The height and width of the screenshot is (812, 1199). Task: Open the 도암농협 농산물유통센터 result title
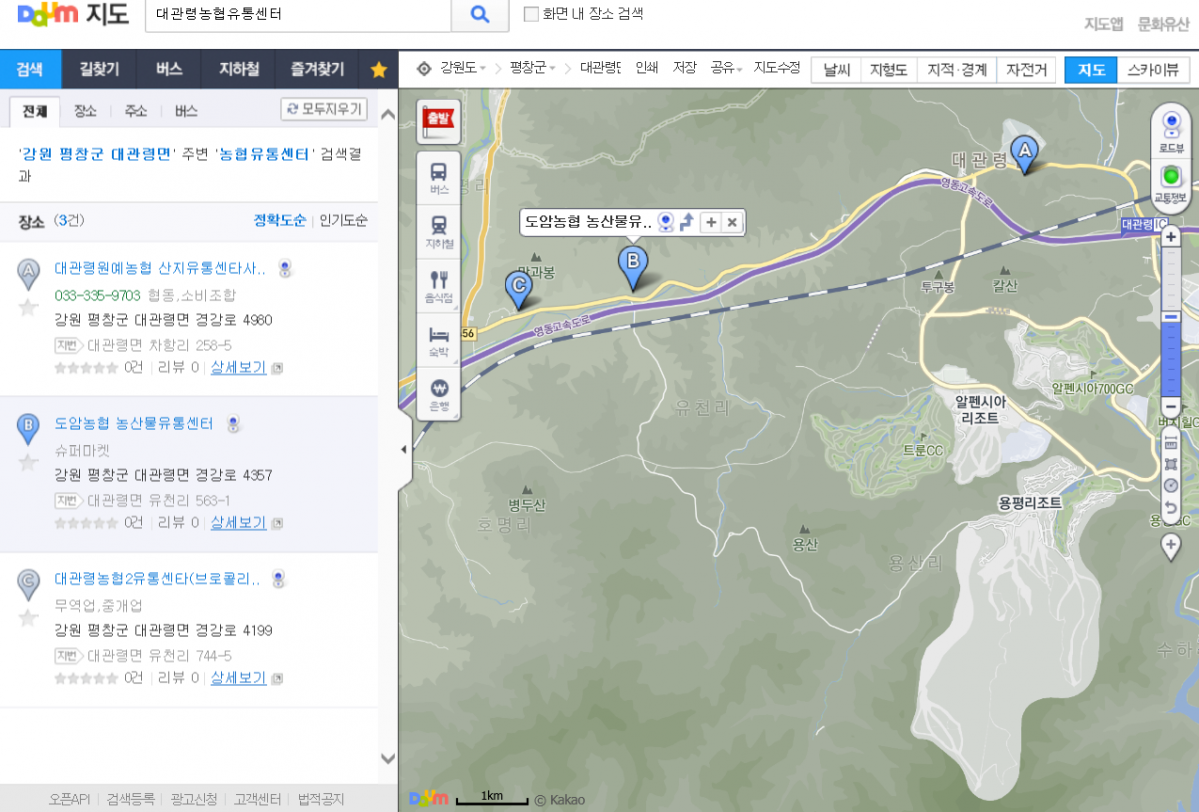point(134,424)
